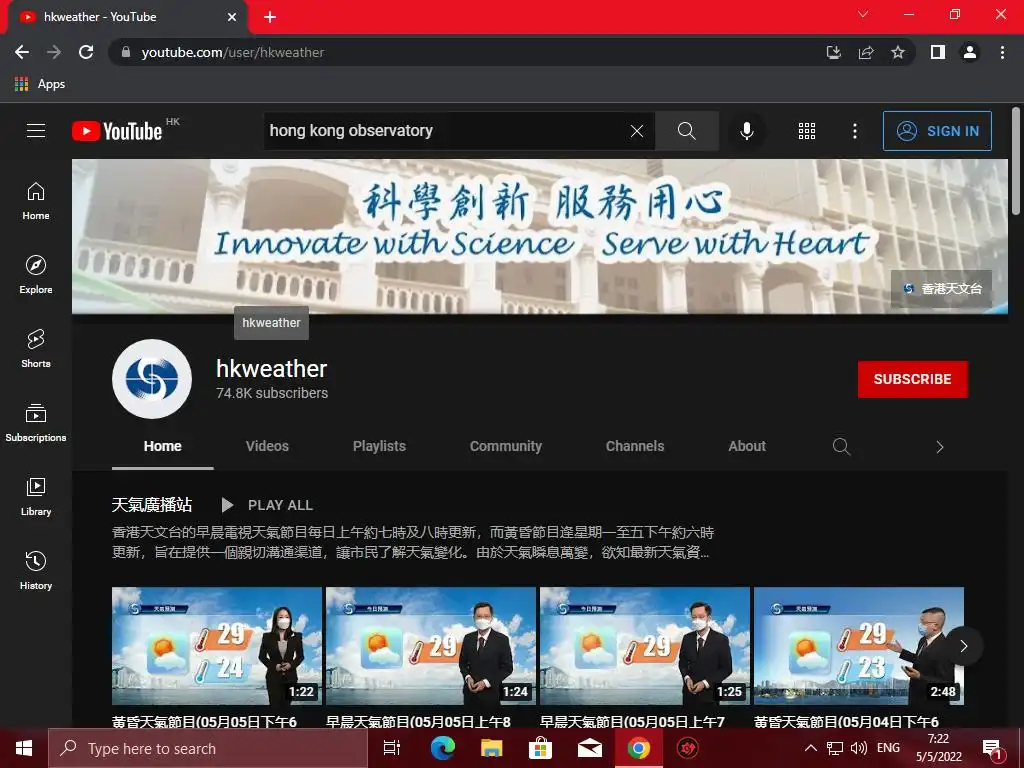Open Home in the left sidebar
Image resolution: width=1024 pixels, height=768 pixels.
[x=36, y=201]
